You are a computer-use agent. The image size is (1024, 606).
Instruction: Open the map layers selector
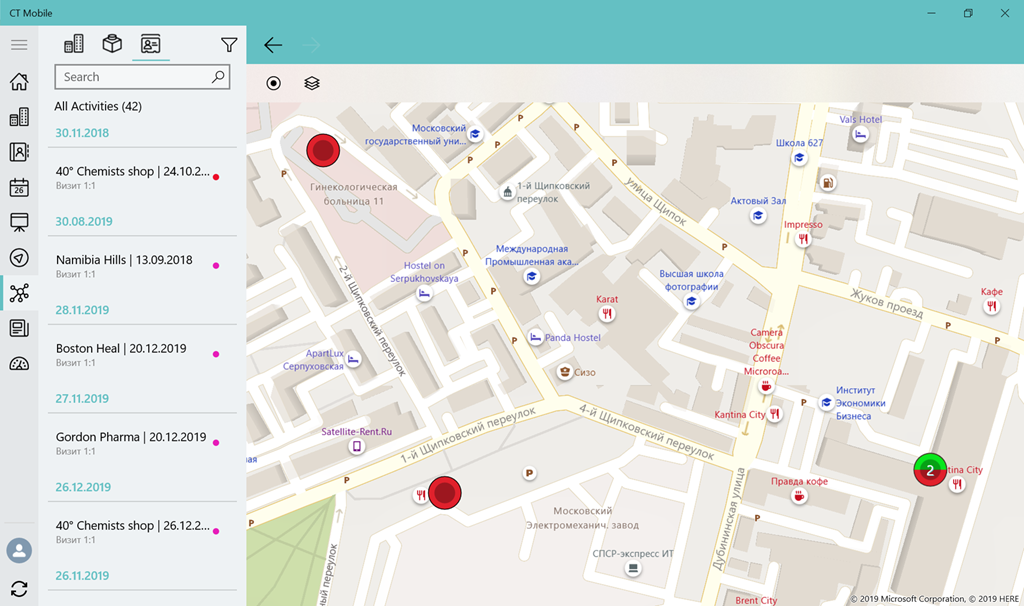click(x=312, y=83)
